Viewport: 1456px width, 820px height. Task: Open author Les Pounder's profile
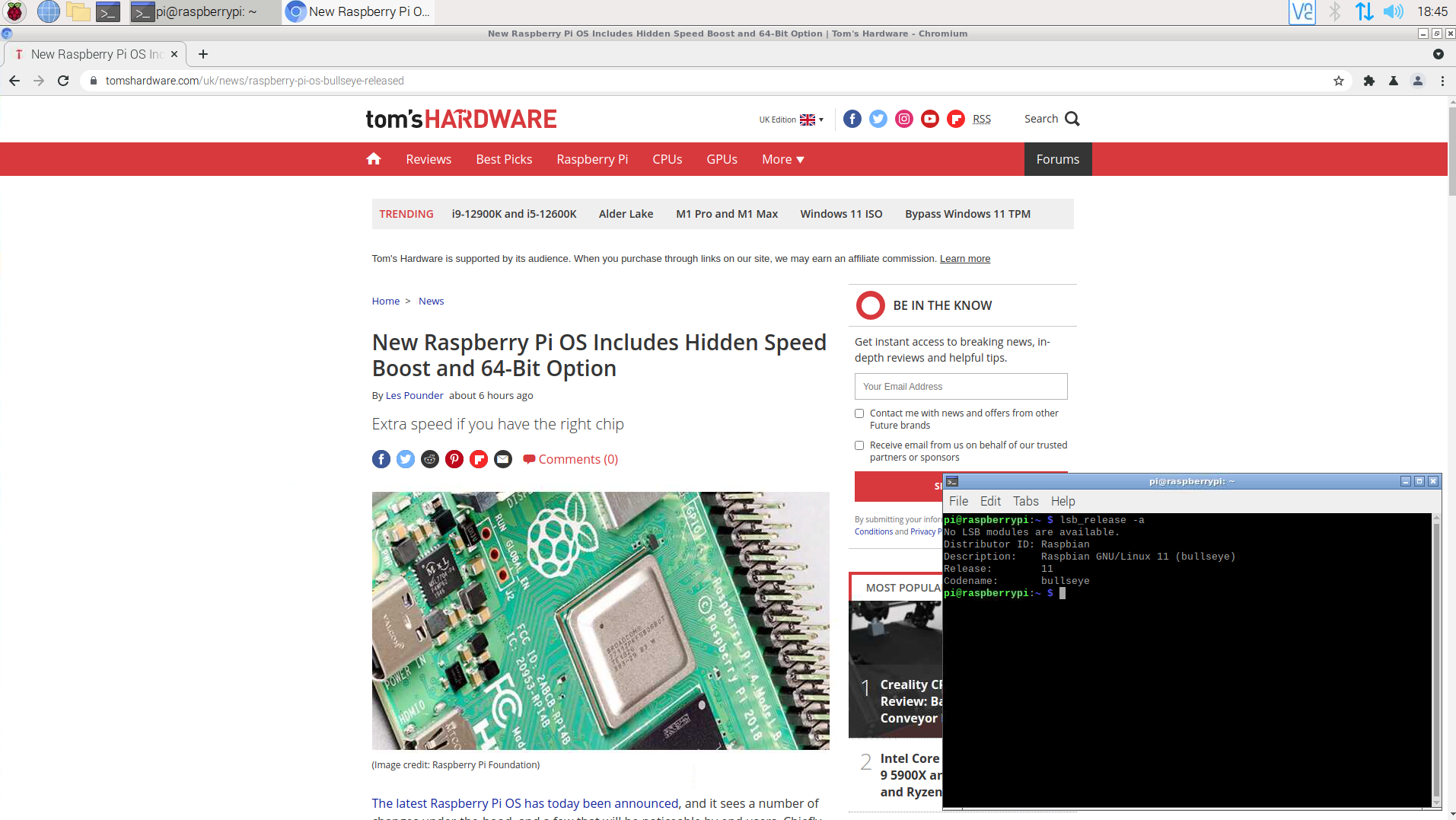point(414,395)
